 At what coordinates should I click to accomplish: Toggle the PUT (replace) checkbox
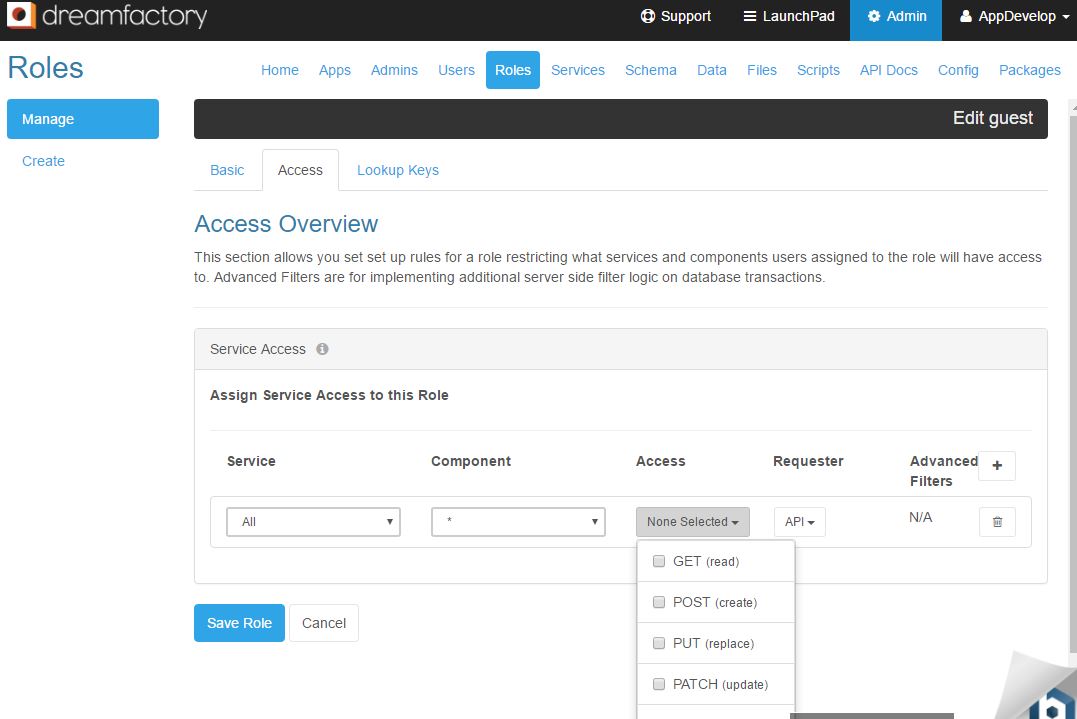pyautogui.click(x=659, y=643)
